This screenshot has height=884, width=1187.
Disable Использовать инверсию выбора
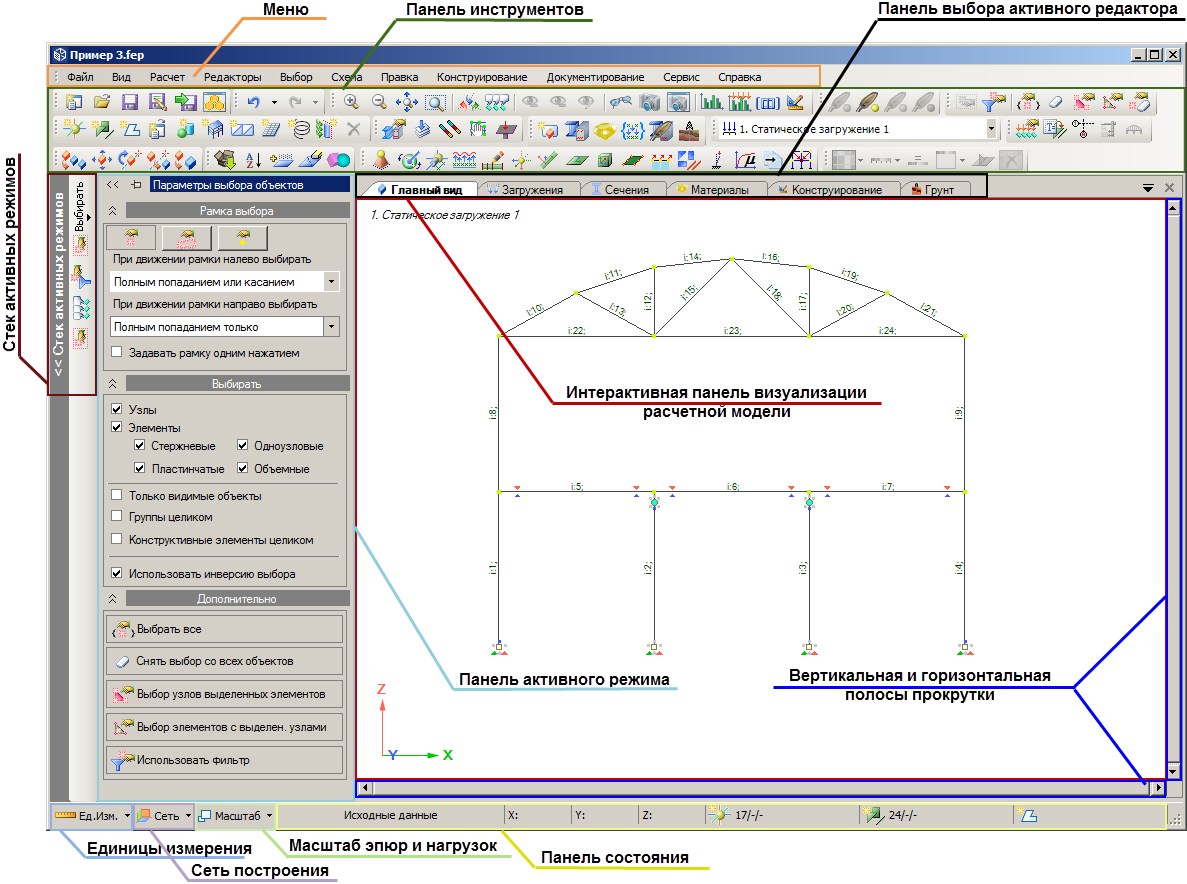pos(117,573)
